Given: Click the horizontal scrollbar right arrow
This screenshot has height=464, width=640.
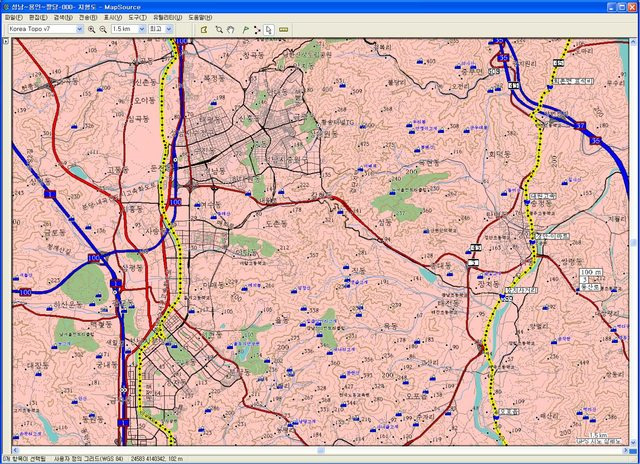Looking at the screenshot, I should [x=626, y=450].
